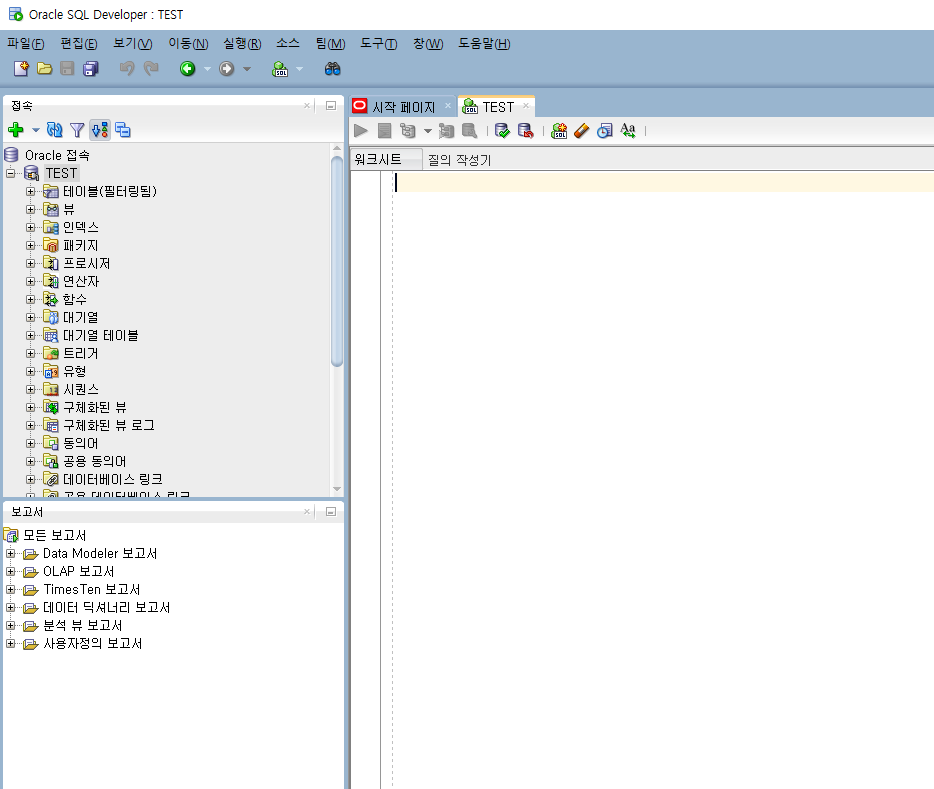Open SQL History icon
Image resolution: width=934 pixels, height=789 pixels.
click(605, 130)
